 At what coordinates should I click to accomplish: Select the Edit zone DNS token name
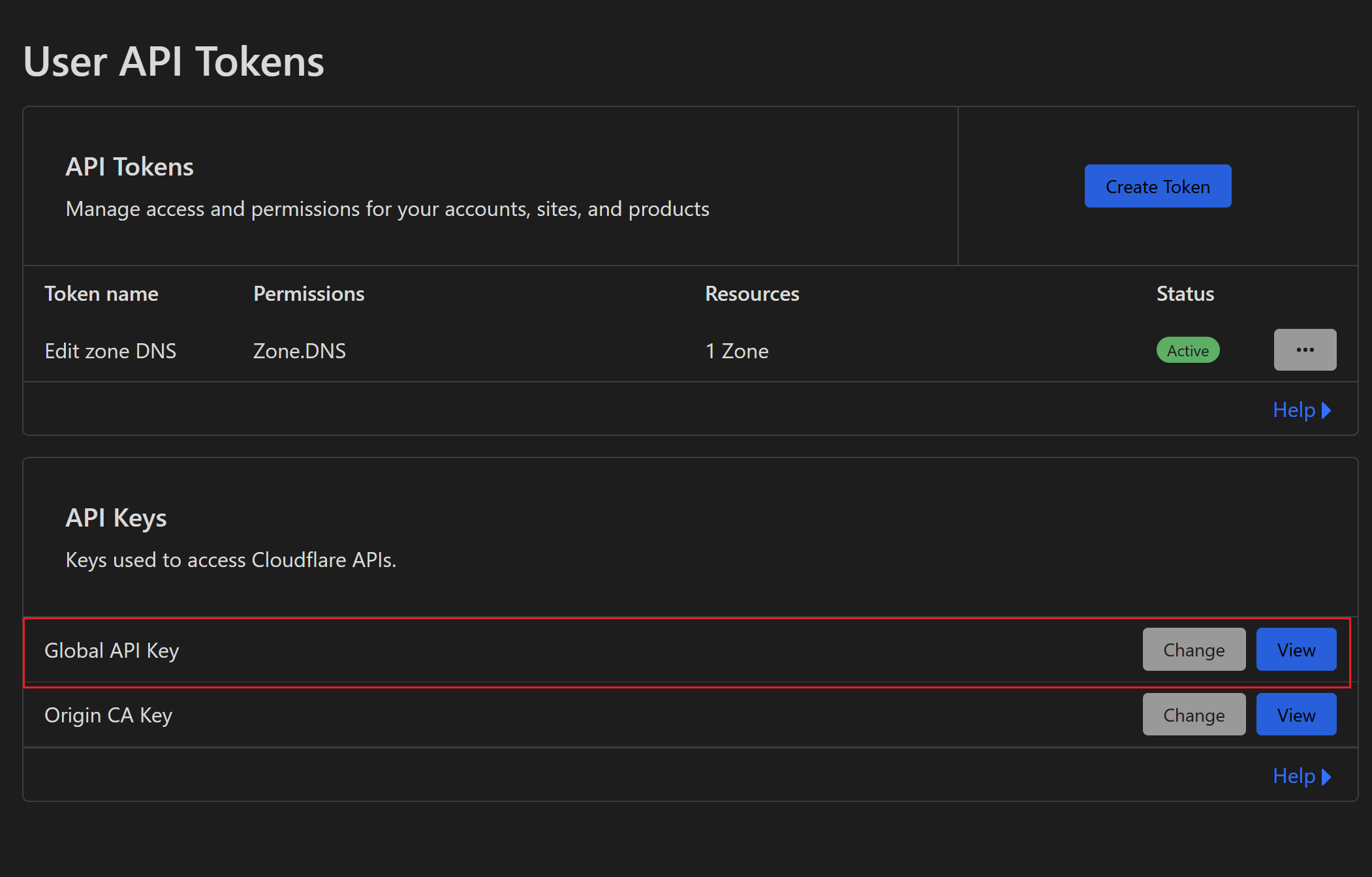pos(110,350)
